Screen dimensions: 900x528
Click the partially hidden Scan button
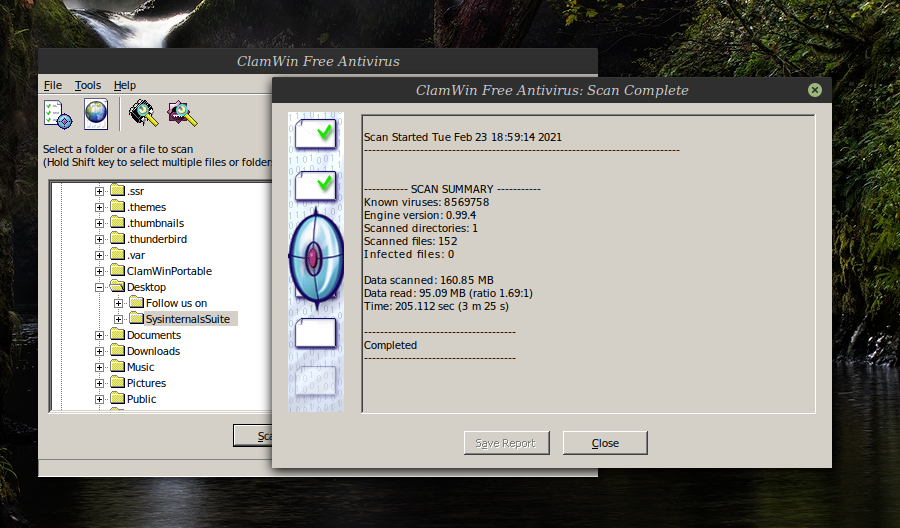253,436
